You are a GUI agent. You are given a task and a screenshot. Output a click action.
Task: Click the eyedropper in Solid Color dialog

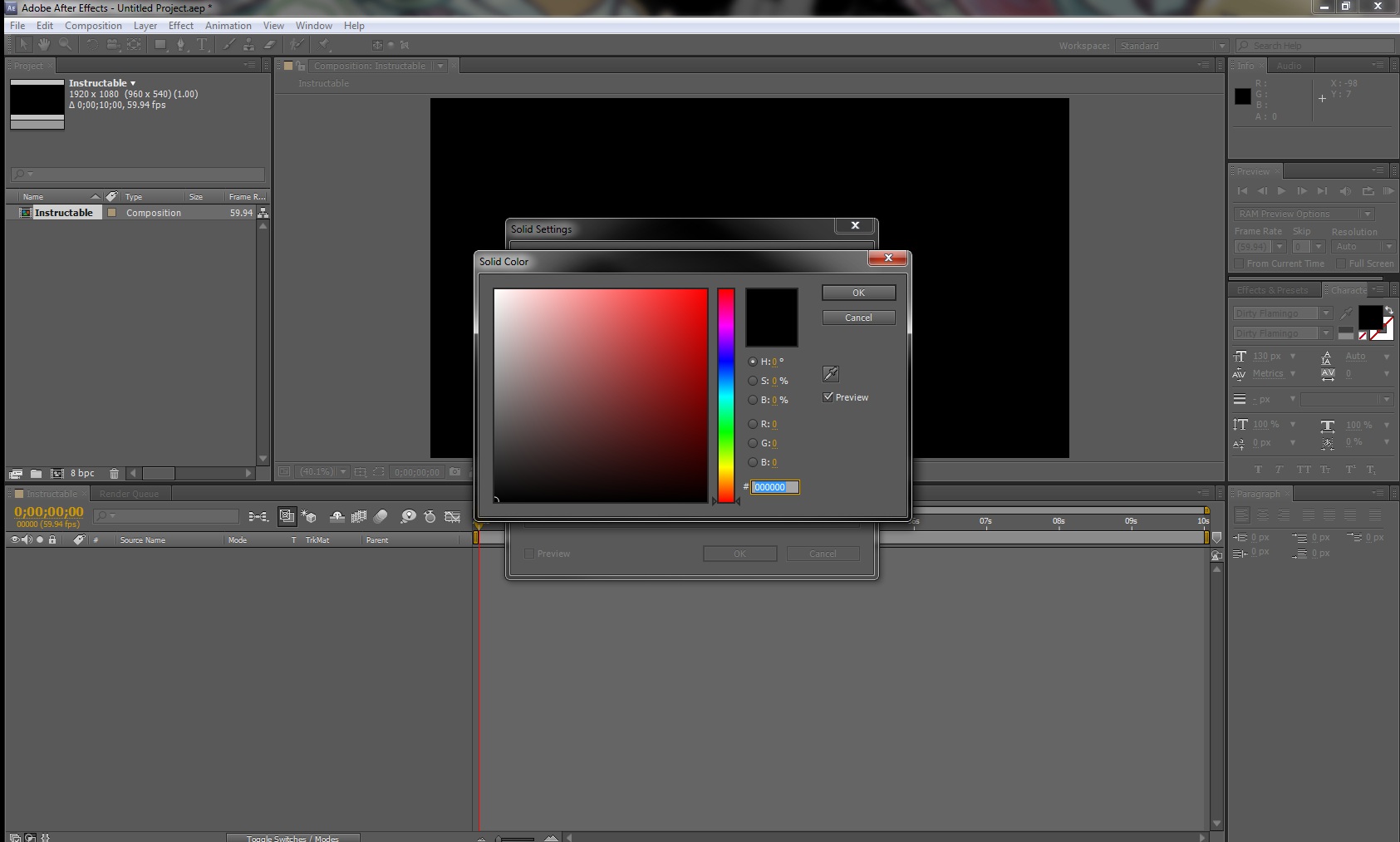[x=831, y=374]
